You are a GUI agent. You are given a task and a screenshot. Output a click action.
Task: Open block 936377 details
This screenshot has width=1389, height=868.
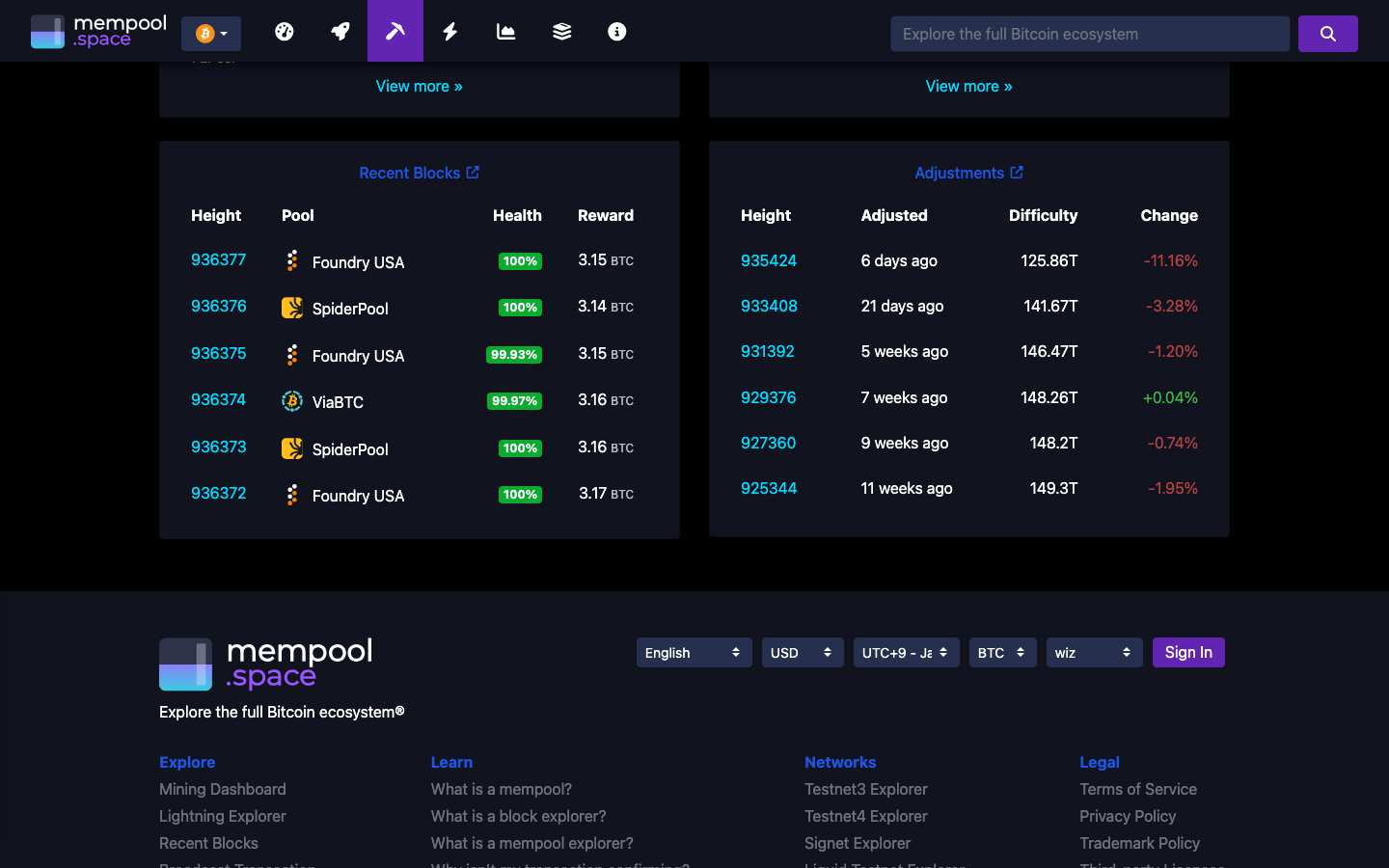click(218, 260)
